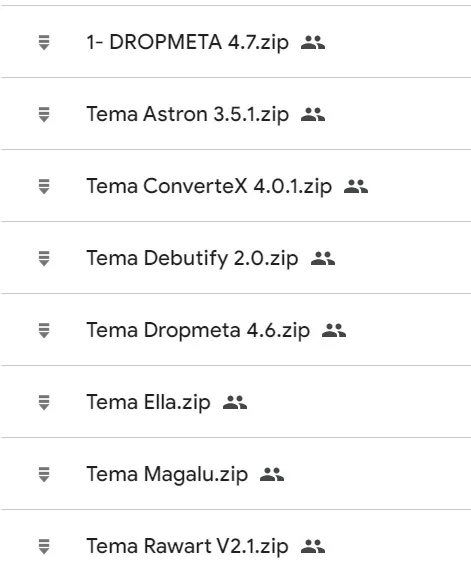The width and height of the screenshot is (471, 578).
Task: Click the shared icon after Tema Ella.zip
Action: [235, 402]
